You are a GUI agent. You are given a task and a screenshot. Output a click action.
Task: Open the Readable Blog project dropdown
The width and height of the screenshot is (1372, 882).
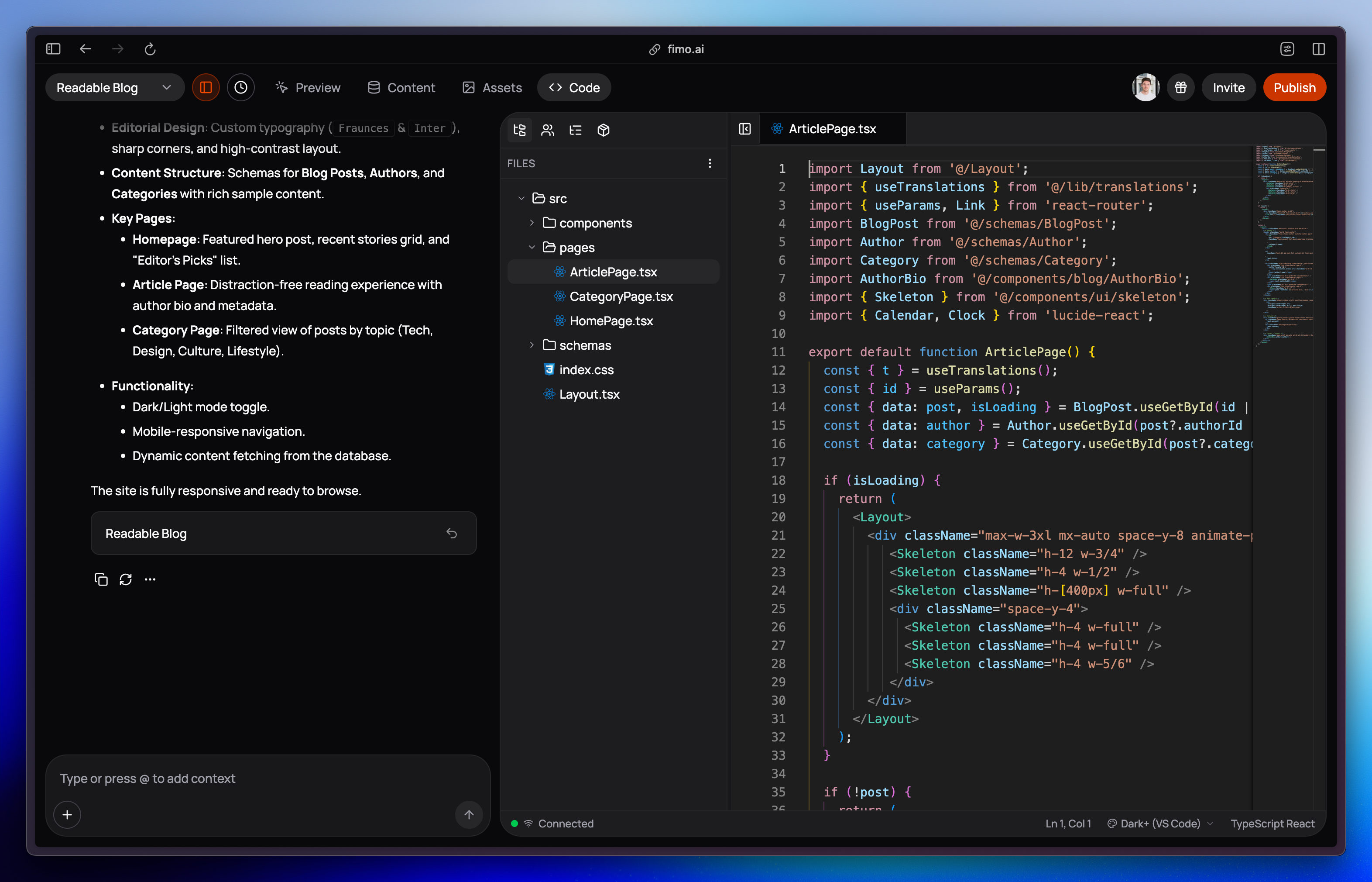pyautogui.click(x=166, y=87)
